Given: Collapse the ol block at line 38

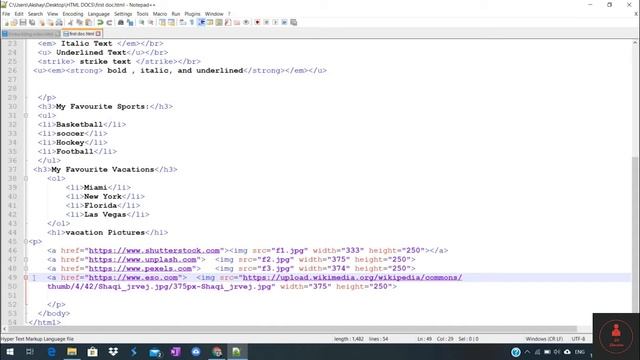Looking at the screenshot, I should tap(26, 178).
